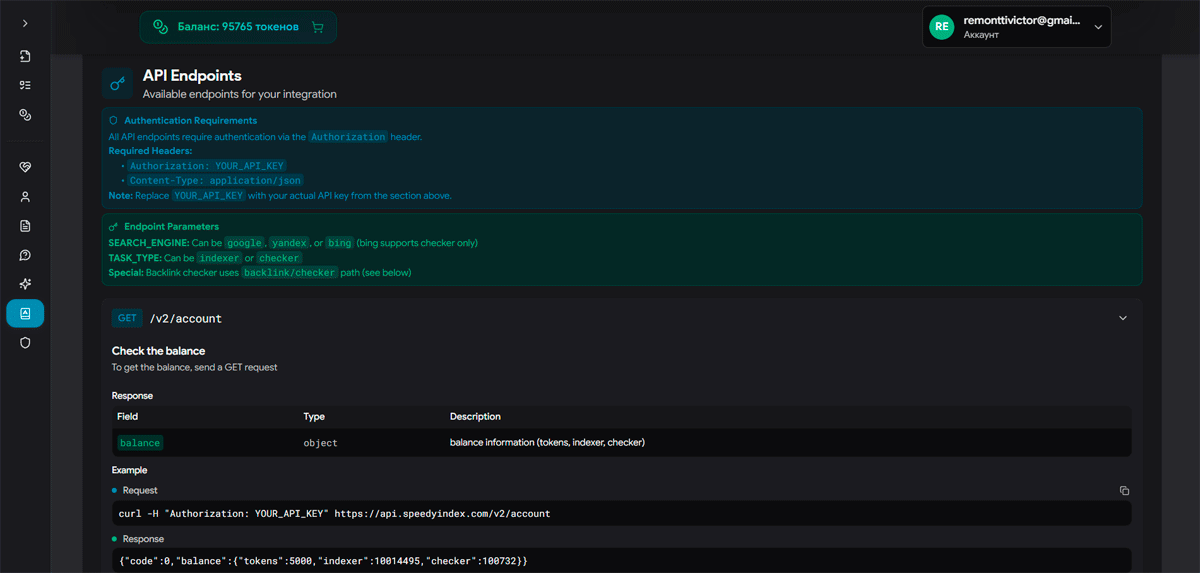Click the GET method badge
The width and height of the screenshot is (1200, 573).
(x=127, y=318)
